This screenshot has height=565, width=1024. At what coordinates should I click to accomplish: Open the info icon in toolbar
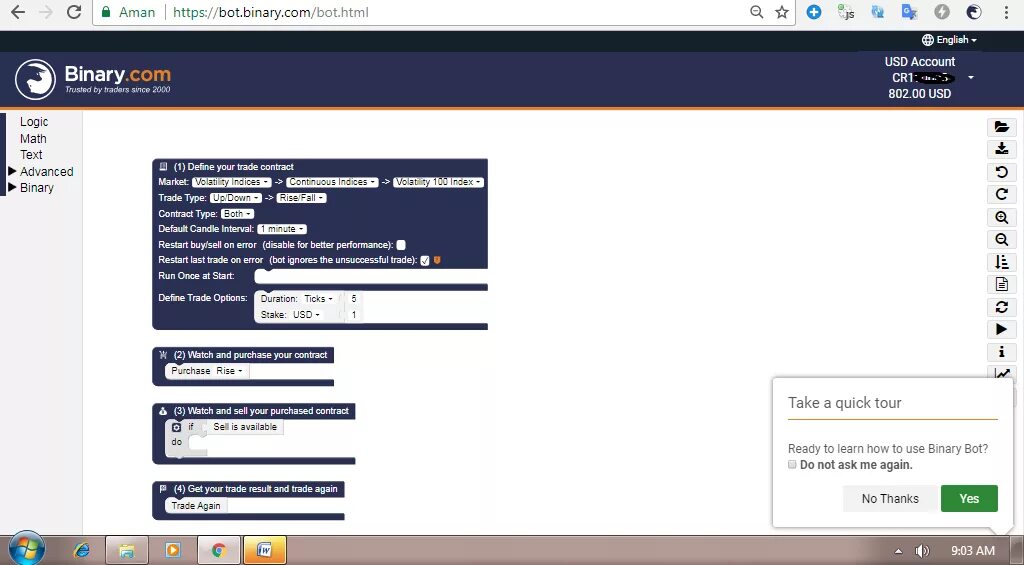click(1002, 352)
